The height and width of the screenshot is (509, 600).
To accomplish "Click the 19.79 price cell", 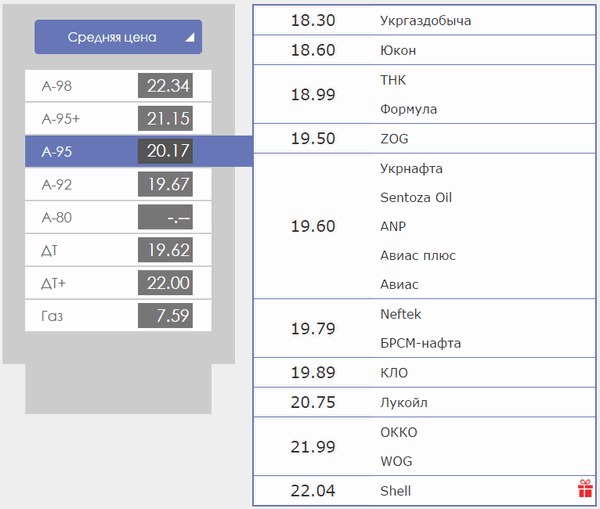I will tap(313, 329).
